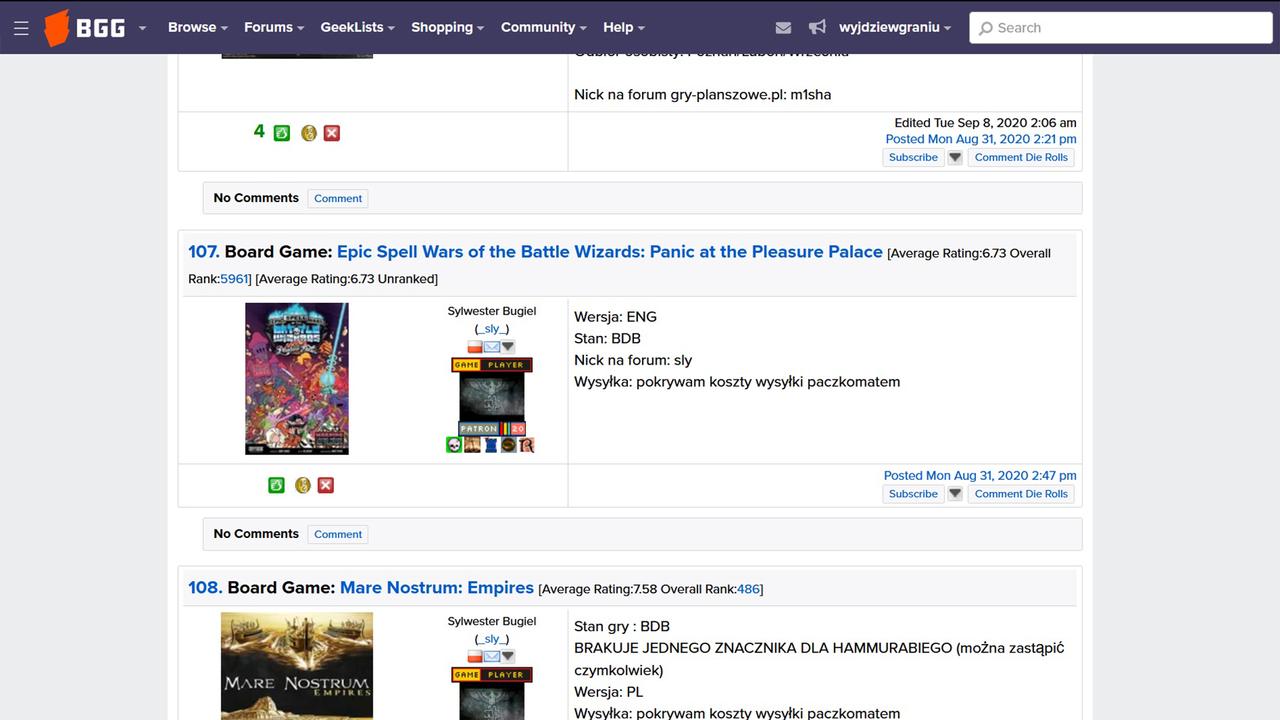Click red X on Epic Spell Wars item
The width and height of the screenshot is (1280, 720).
pos(326,485)
